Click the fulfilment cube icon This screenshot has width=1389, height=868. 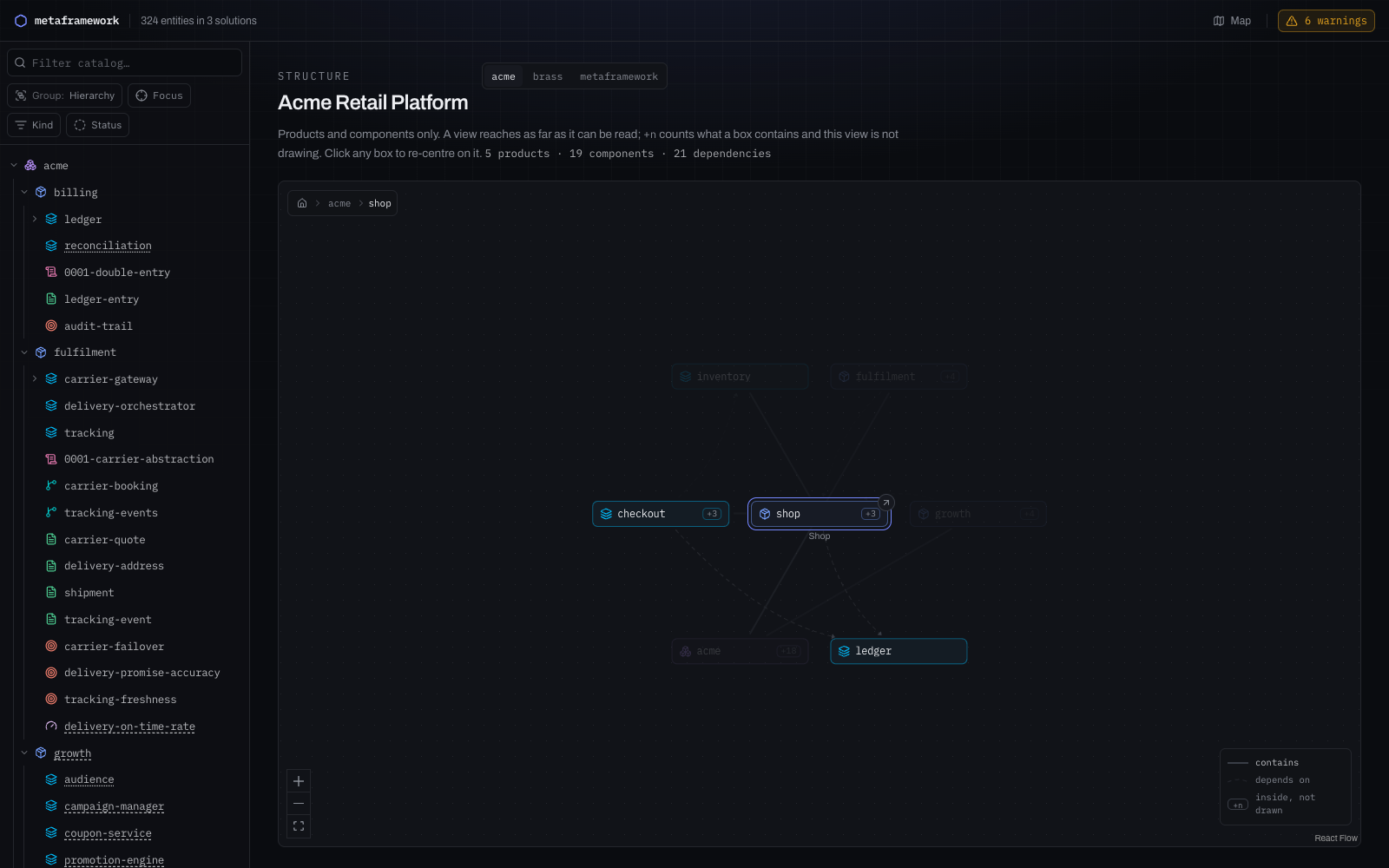(41, 352)
